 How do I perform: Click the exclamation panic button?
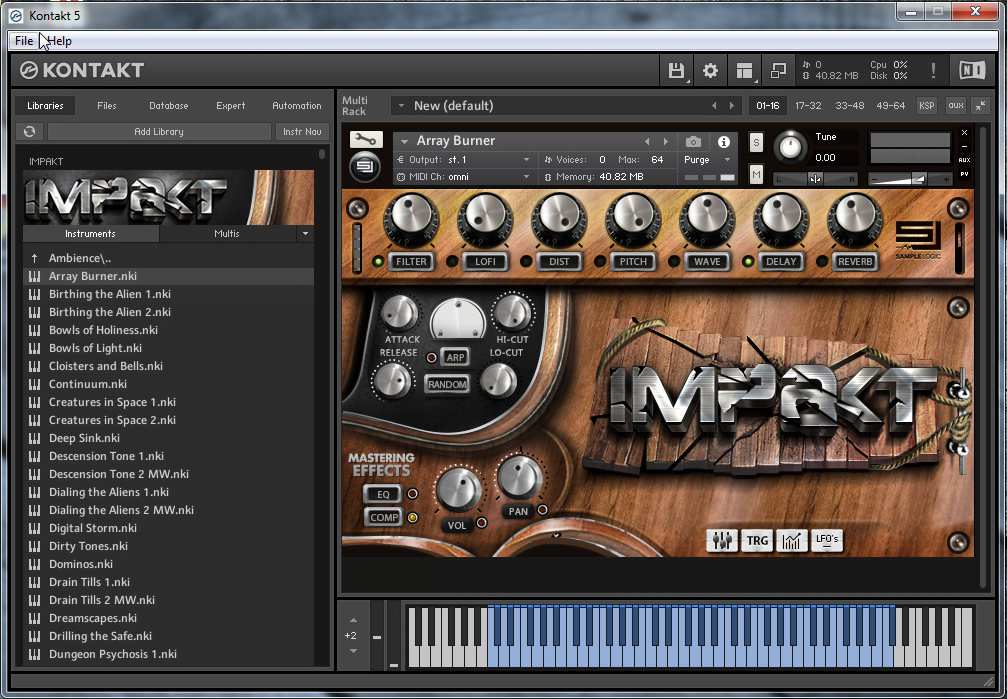[933, 71]
